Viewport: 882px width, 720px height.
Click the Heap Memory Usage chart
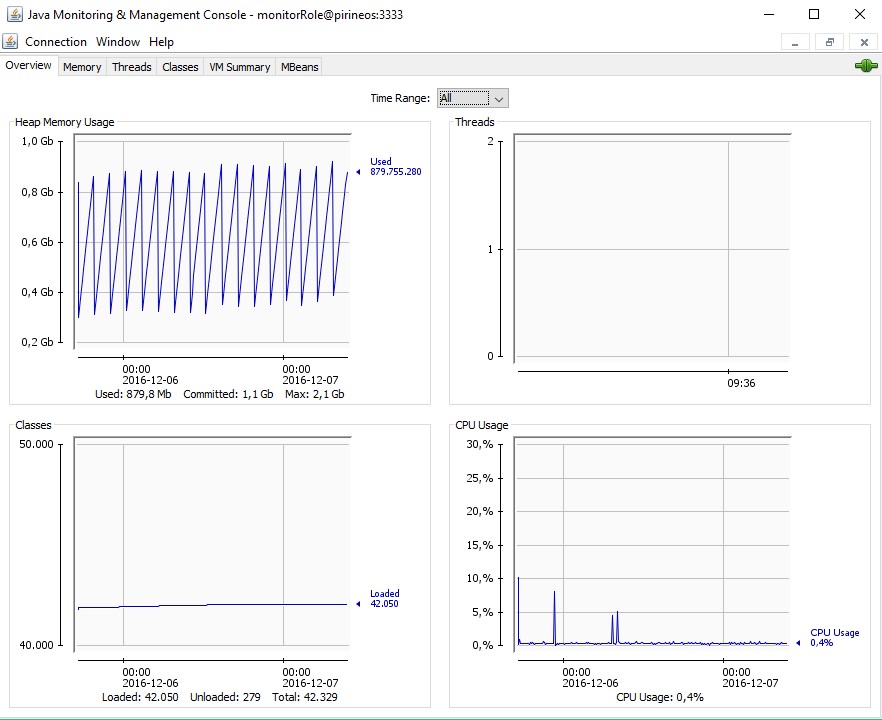tap(213, 241)
